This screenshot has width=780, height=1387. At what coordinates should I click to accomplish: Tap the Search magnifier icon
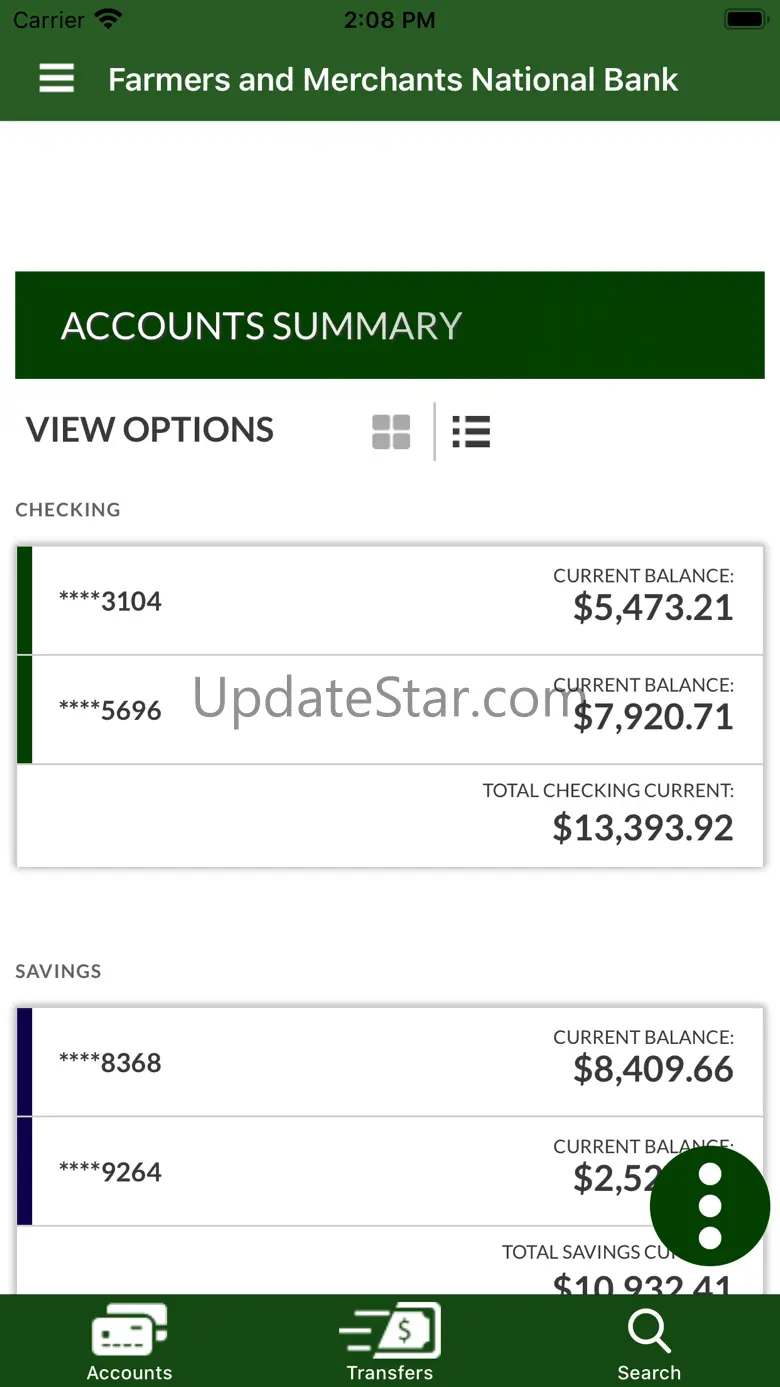tap(649, 1331)
